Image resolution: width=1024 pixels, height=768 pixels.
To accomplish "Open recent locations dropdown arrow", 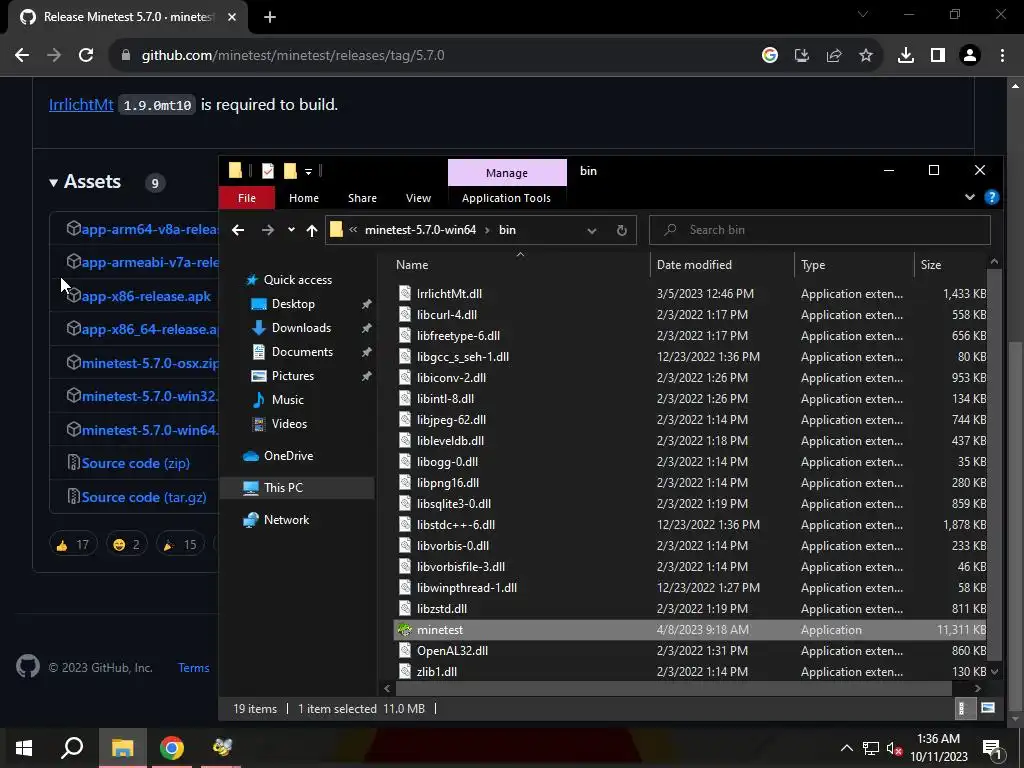I will point(291,230).
